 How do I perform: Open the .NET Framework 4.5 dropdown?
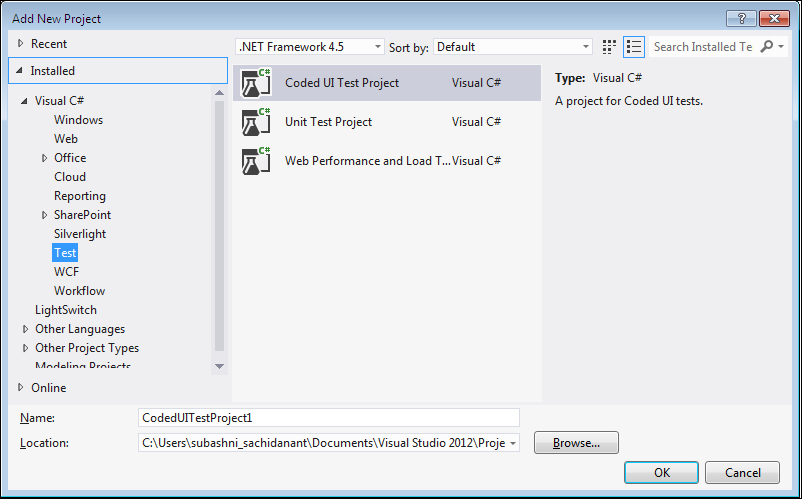[x=310, y=47]
